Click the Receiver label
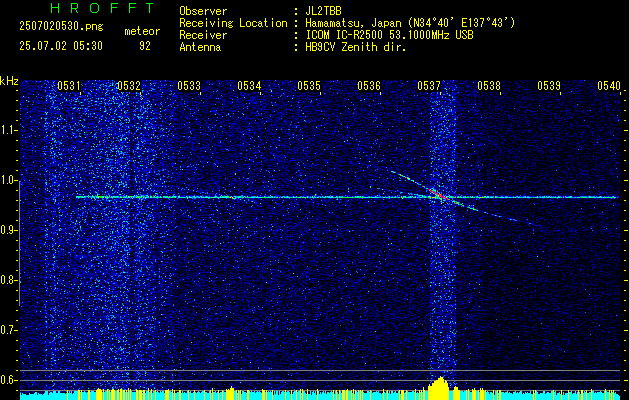629x400 pixels. pyautogui.click(x=203, y=35)
